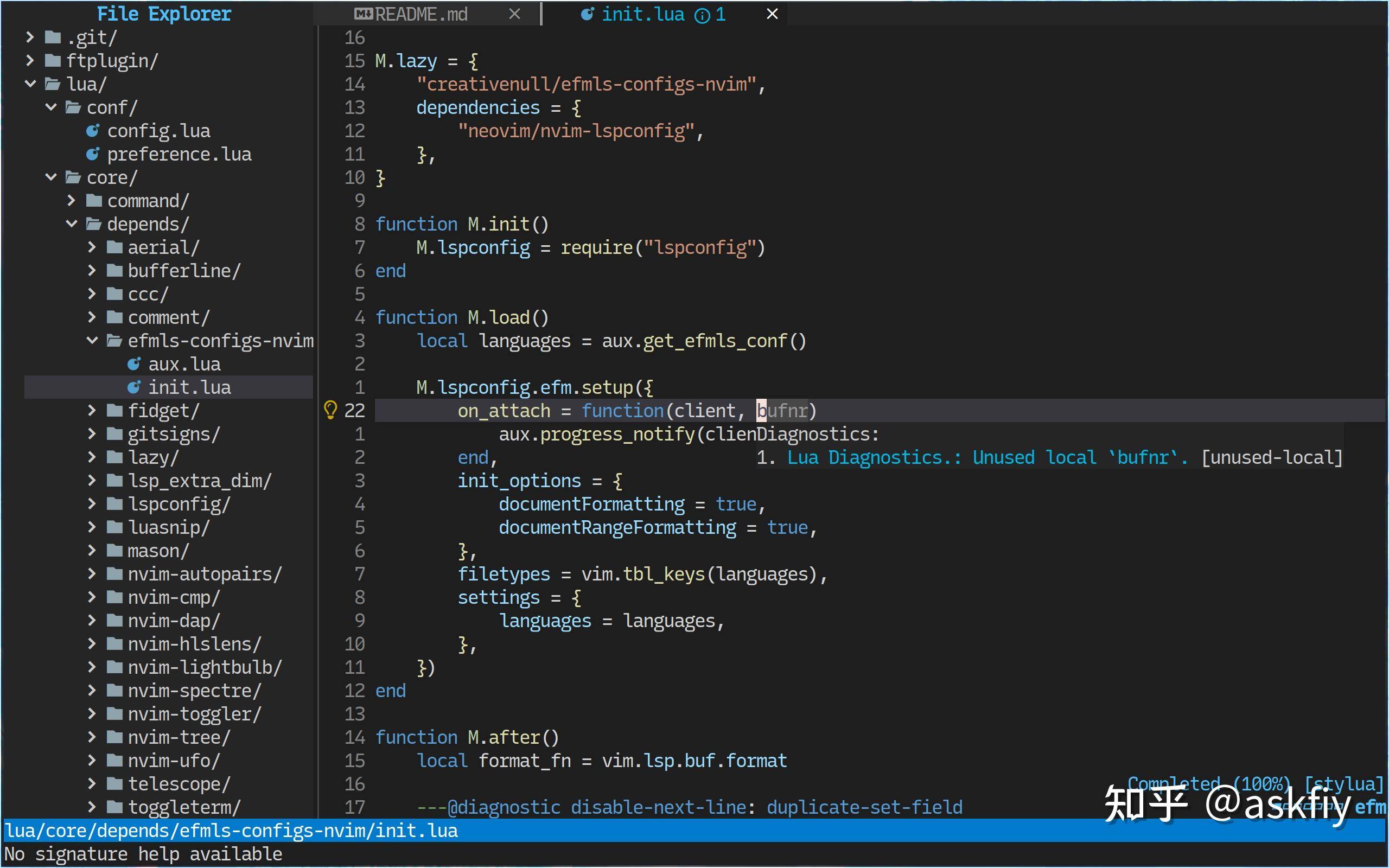Click the Lua icon beside aux.lua
Screen dimensions: 1389x868
(133, 364)
